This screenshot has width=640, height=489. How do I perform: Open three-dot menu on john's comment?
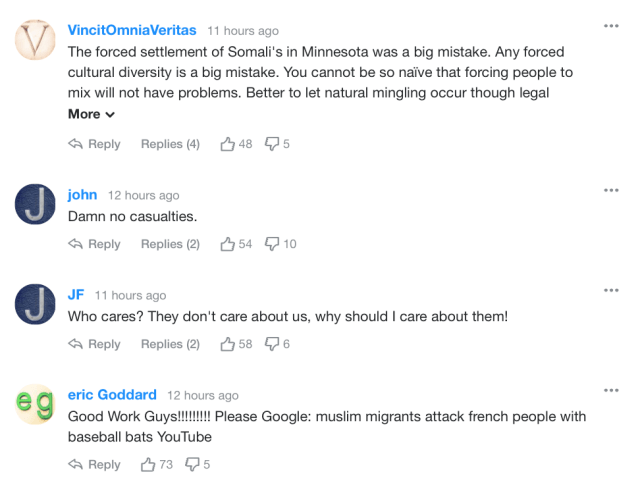611,190
